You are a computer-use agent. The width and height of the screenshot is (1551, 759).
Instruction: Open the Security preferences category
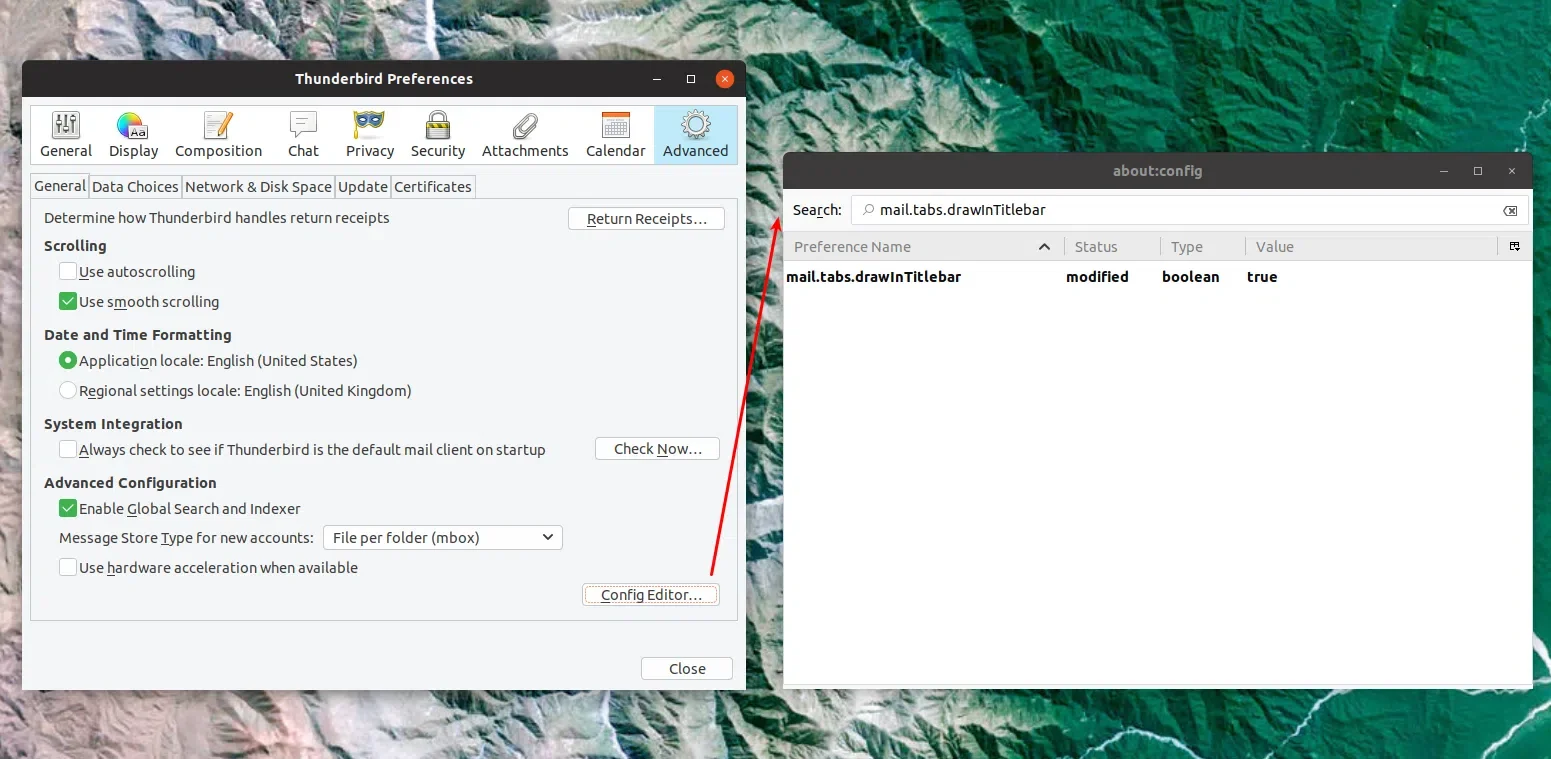click(438, 135)
